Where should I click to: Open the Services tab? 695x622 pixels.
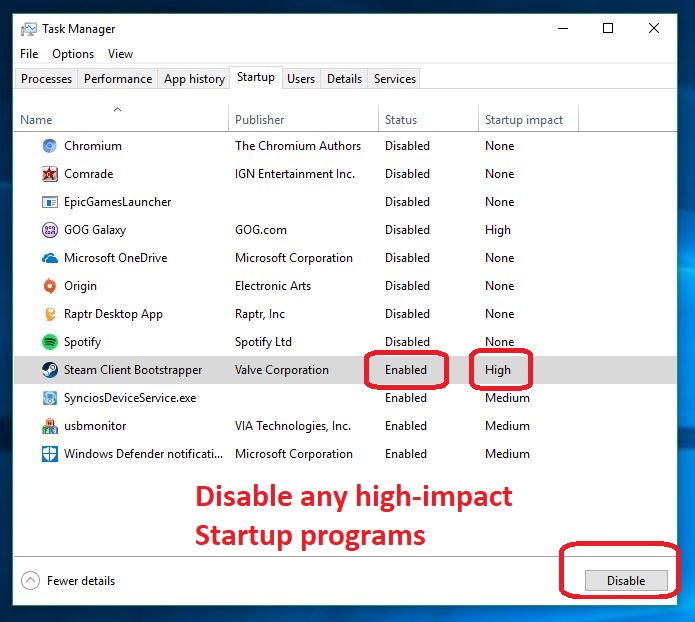pyautogui.click(x=395, y=79)
